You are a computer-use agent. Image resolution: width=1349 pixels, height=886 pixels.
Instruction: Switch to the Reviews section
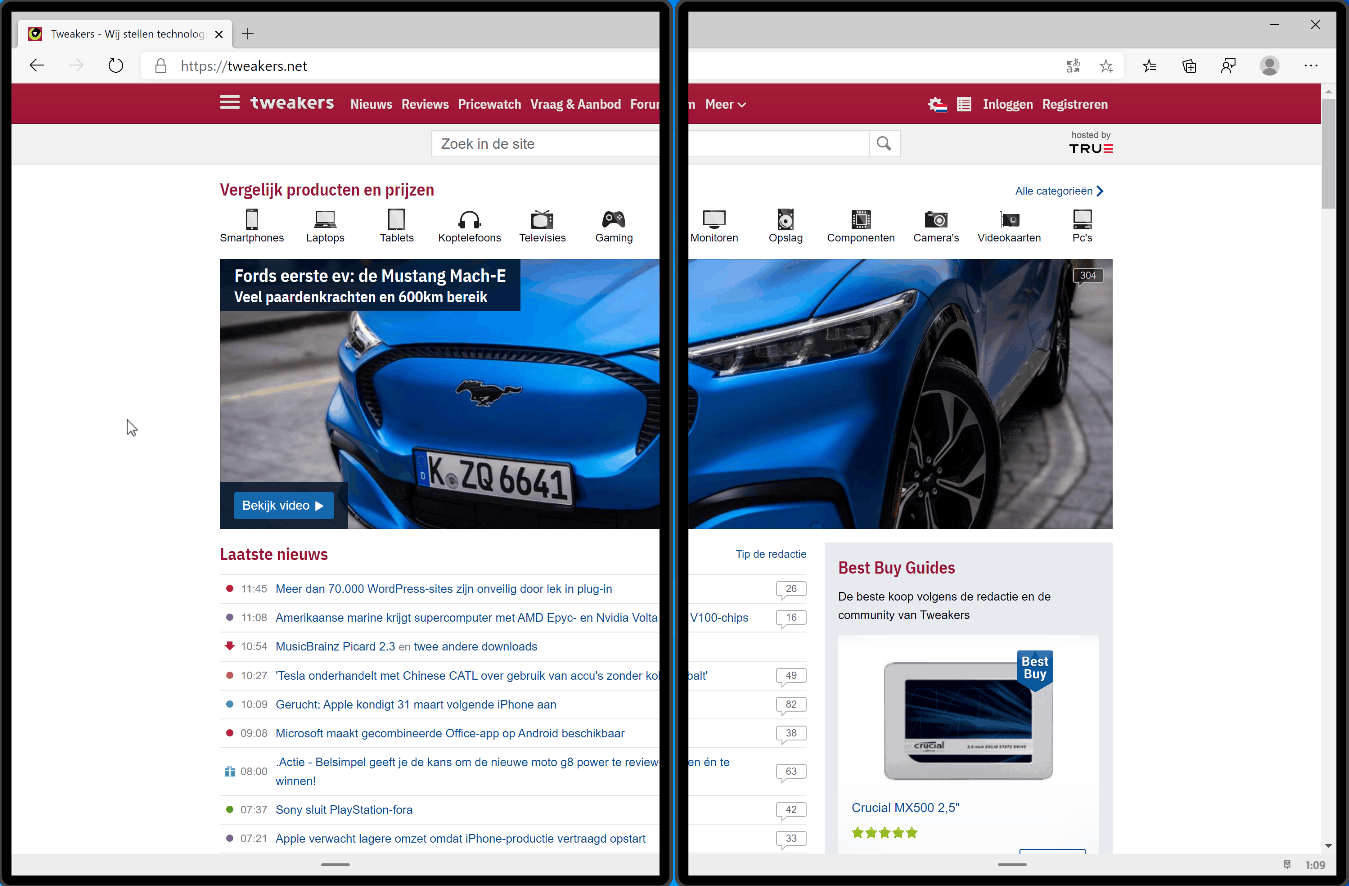pyautogui.click(x=425, y=103)
